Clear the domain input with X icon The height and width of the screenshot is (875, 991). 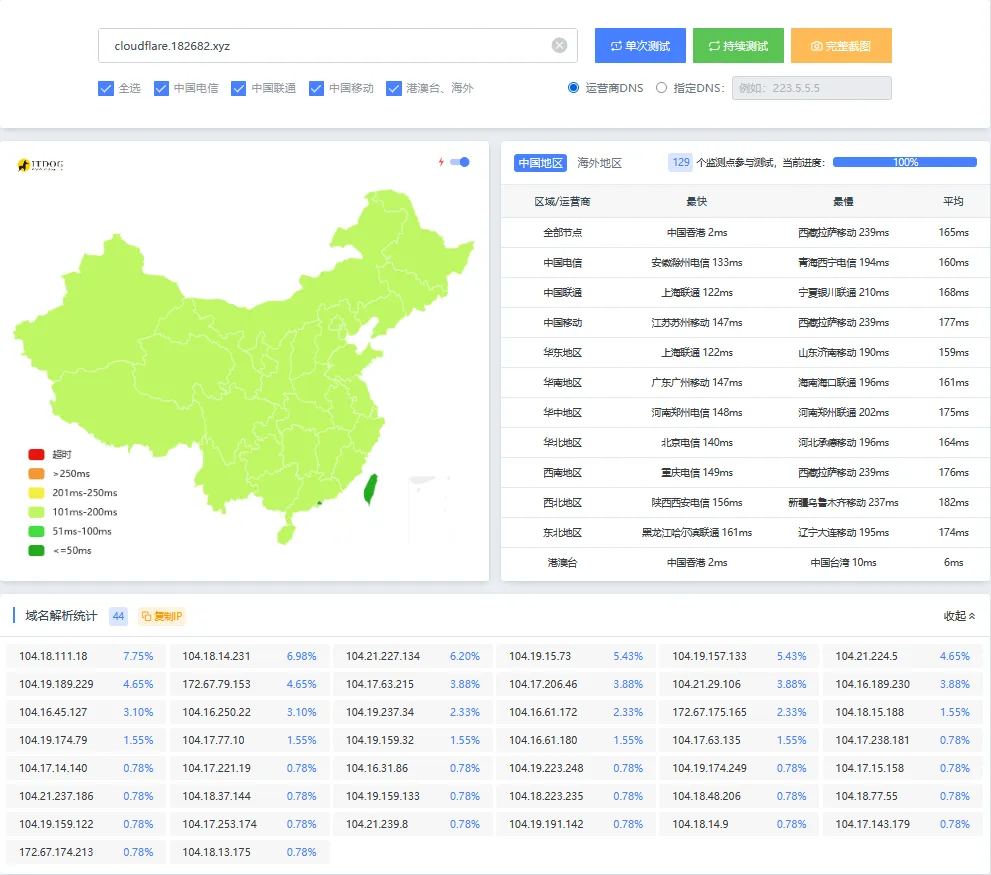tap(559, 45)
